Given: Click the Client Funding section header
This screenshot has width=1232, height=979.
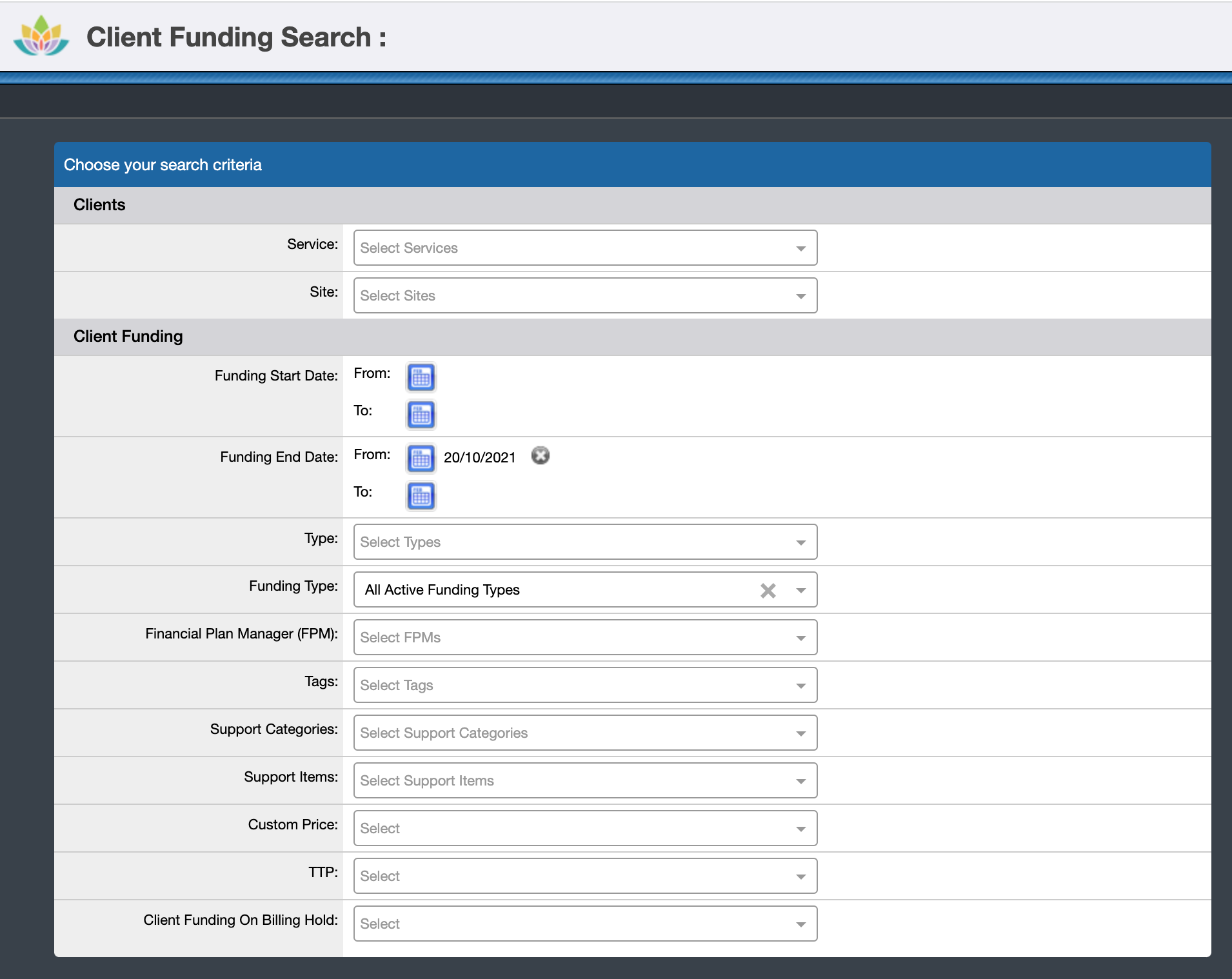Looking at the screenshot, I should click(x=128, y=336).
